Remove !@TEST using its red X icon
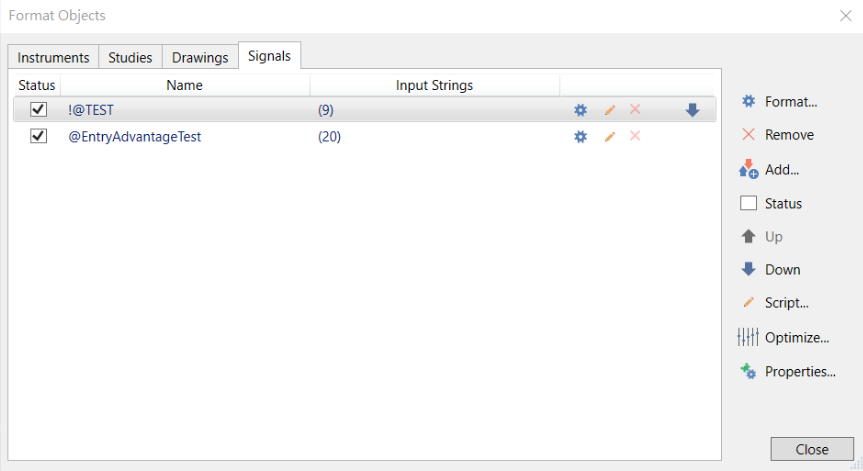The height and width of the screenshot is (471, 863). point(635,109)
